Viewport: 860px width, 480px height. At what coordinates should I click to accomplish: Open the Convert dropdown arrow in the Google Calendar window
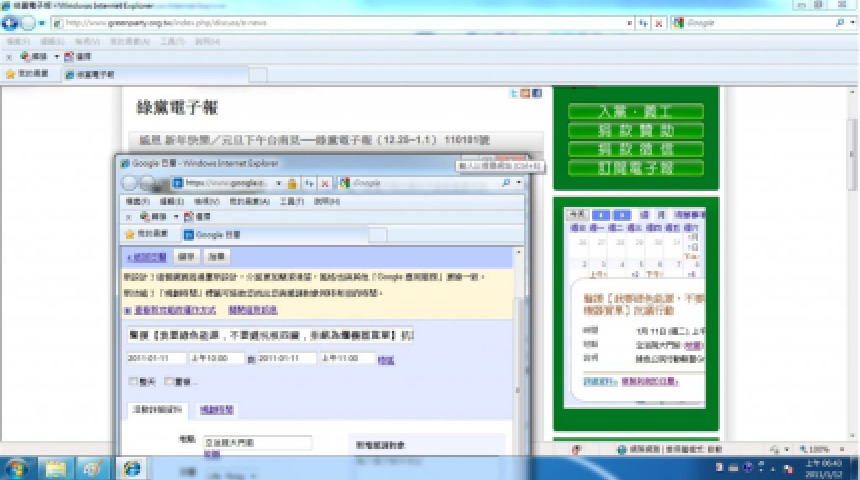click(176, 217)
